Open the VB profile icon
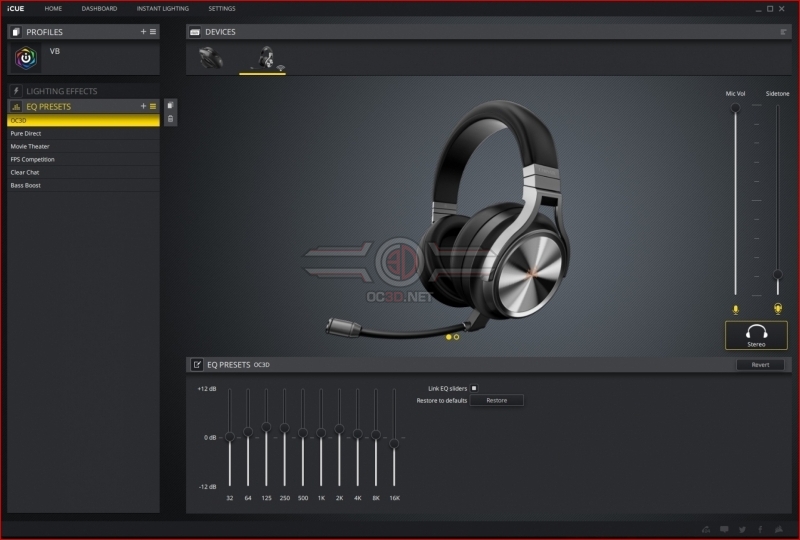 (26, 58)
